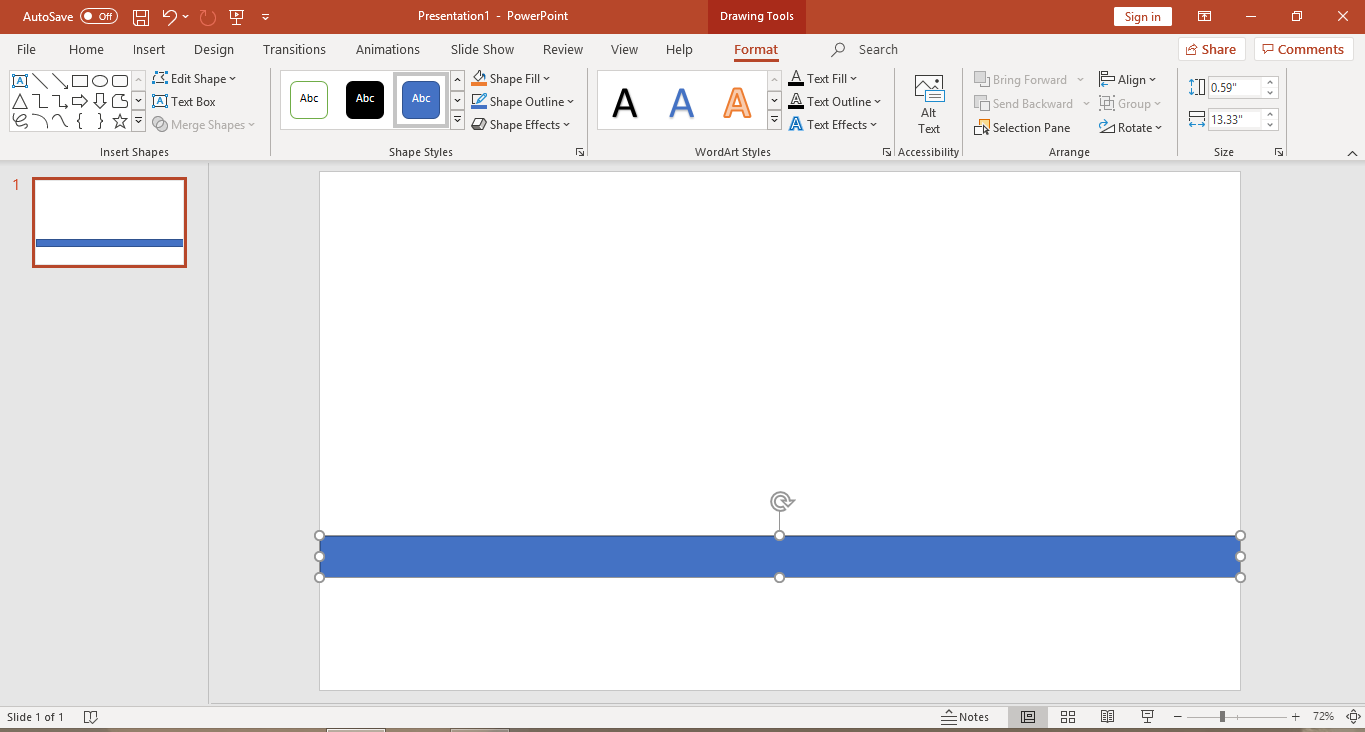Select the oval shape in shapes gallery
The width and height of the screenshot is (1365, 732).
click(100, 81)
